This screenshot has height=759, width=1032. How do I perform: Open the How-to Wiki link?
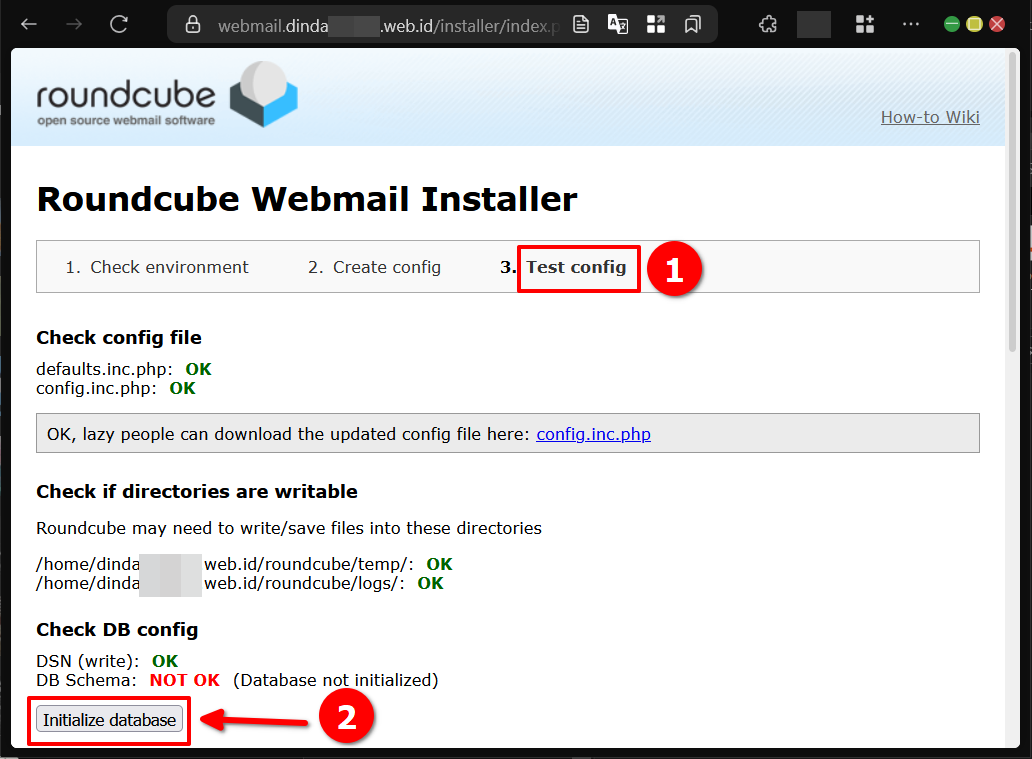[929, 117]
